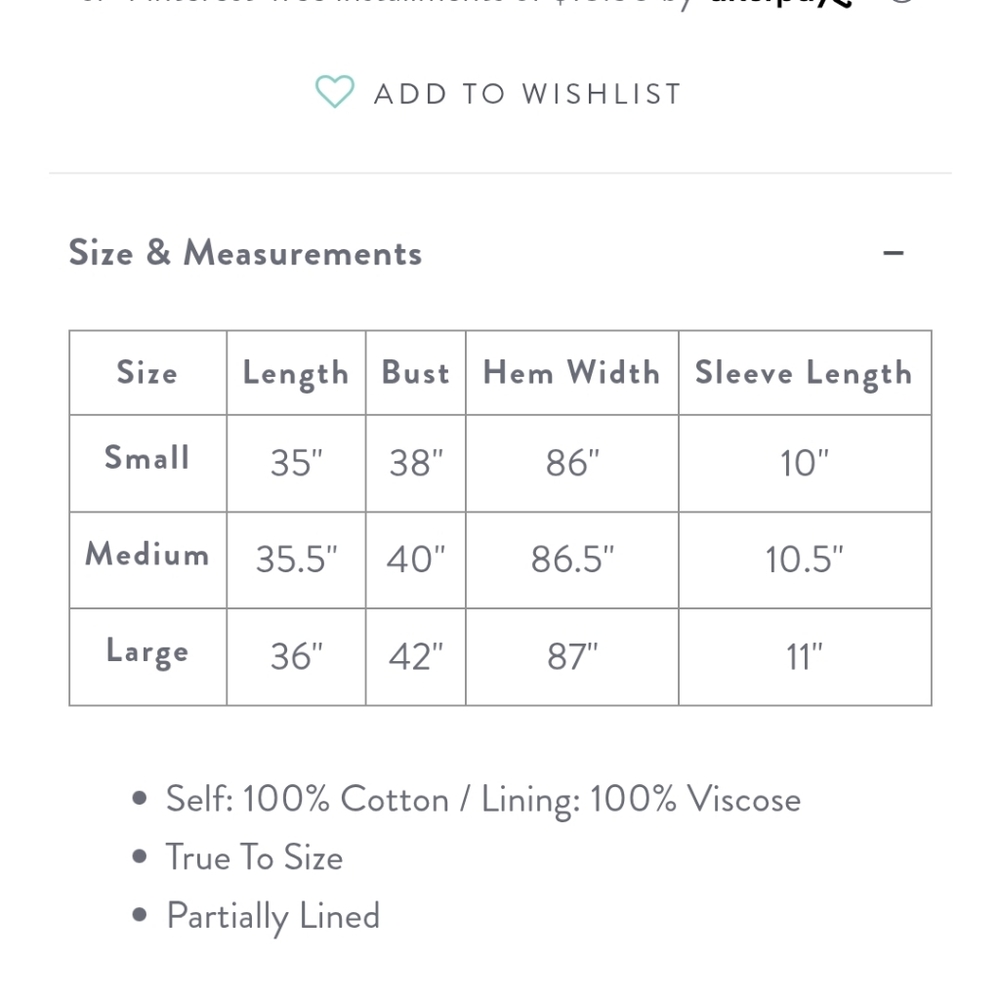Click the Size column header
The height and width of the screenshot is (1000, 1000).
pos(147,372)
